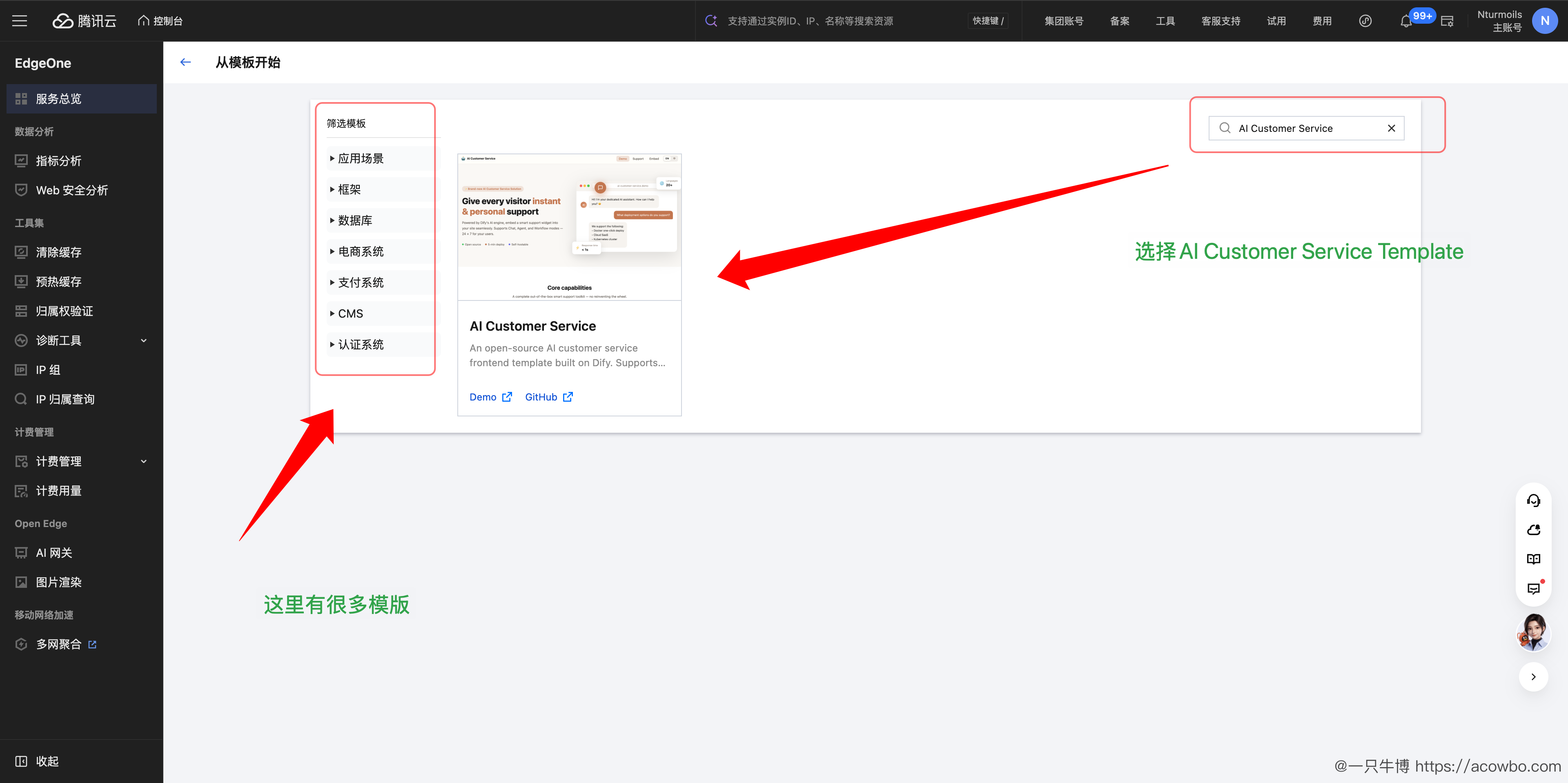Expand the 诊断工具 submenu chevron
1568x783 pixels.
point(144,340)
